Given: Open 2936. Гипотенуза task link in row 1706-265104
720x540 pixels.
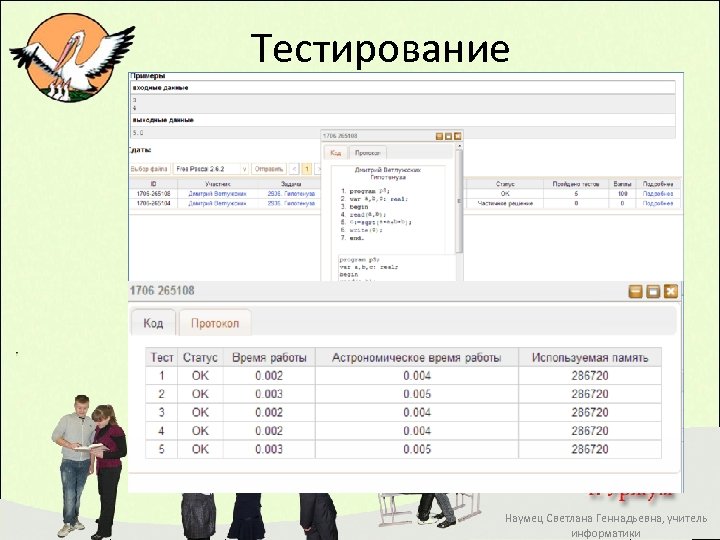Looking at the screenshot, I should [x=291, y=203].
